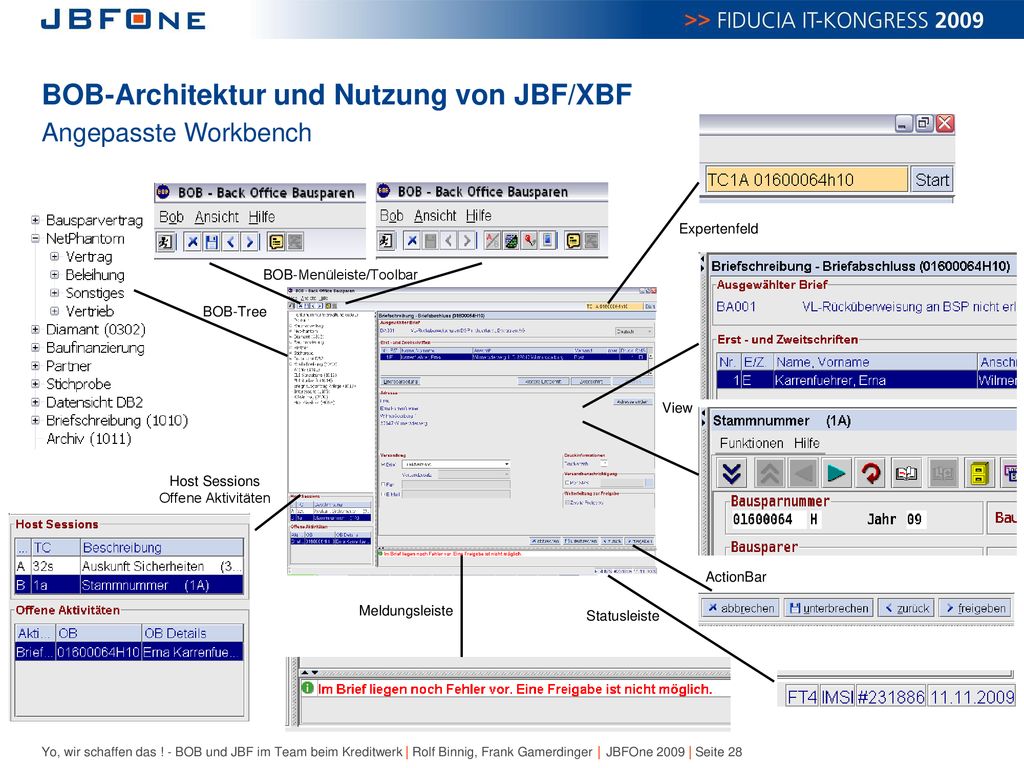
Task: Click the green grid icon in right BOB toolbar
Action: pyautogui.click(x=511, y=241)
